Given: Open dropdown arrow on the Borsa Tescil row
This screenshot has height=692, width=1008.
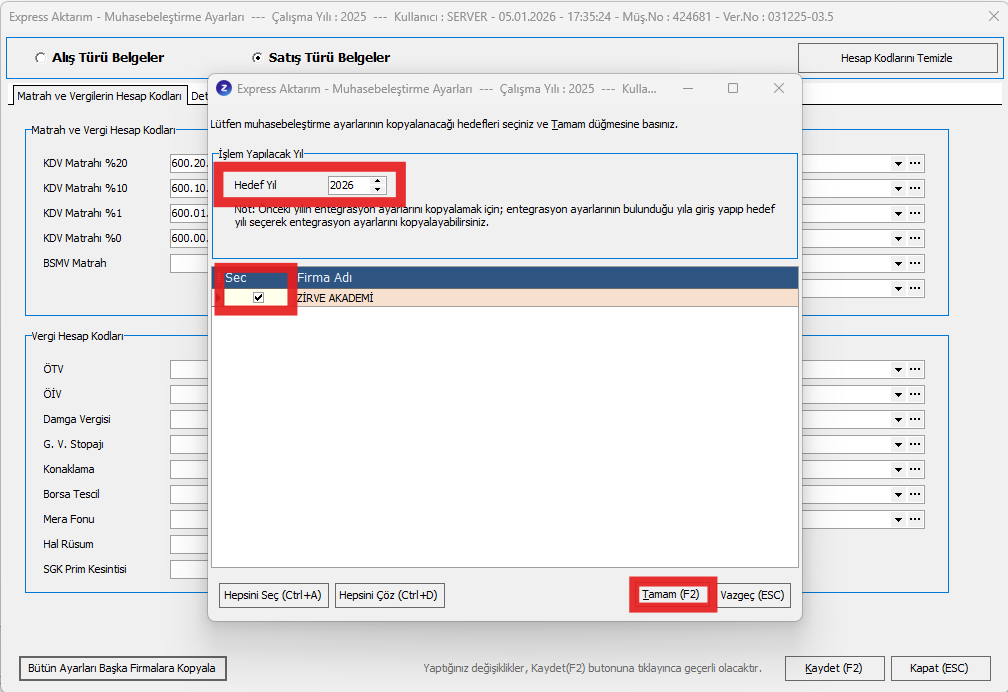Looking at the screenshot, I should coord(898,495).
